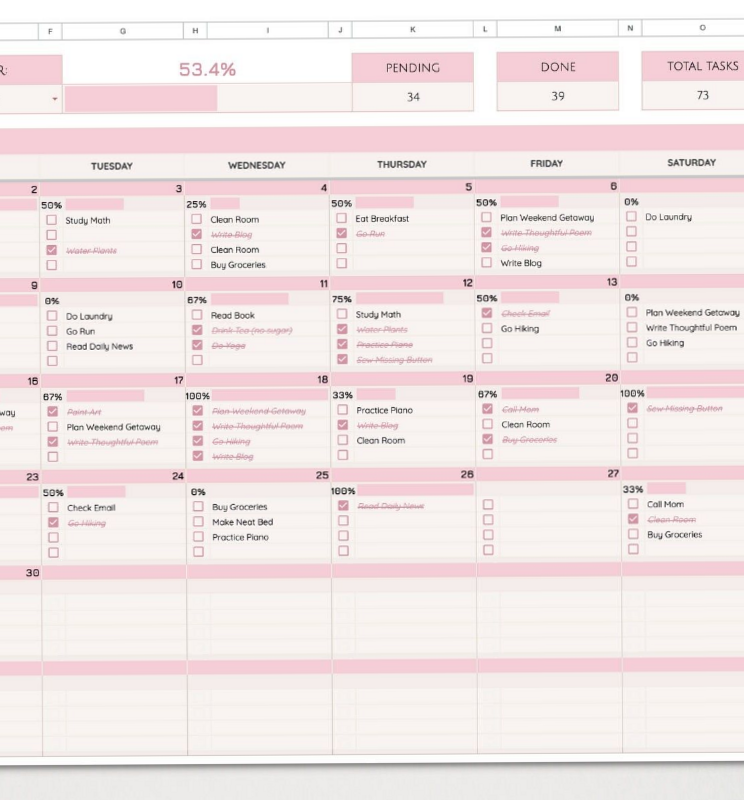Tick the Eat Breakfast checkbox
744x800 pixels.
pos(341,218)
